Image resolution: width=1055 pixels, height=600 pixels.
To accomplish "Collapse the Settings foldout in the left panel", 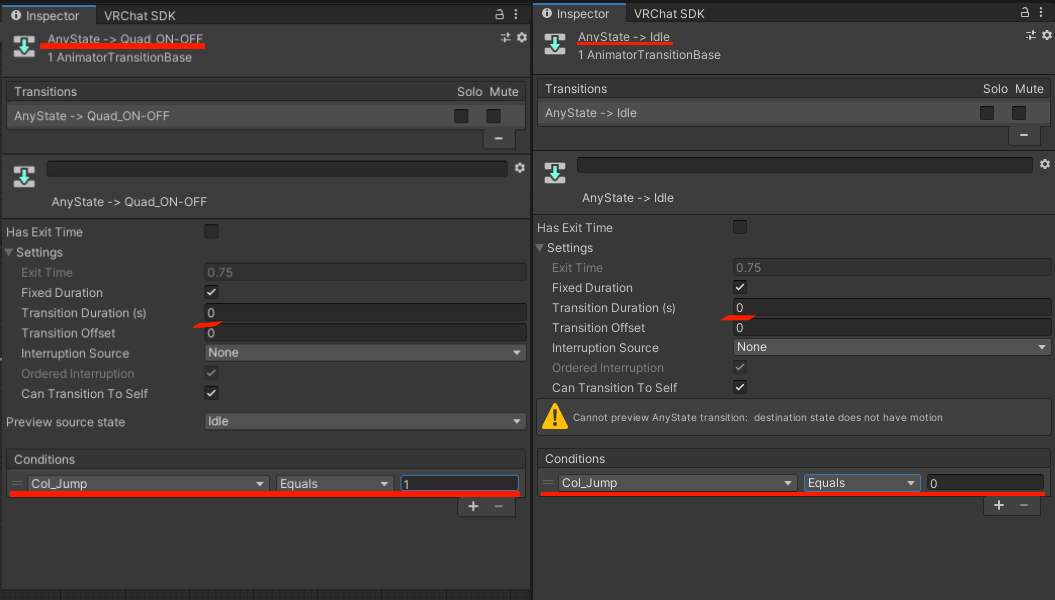I will pyautogui.click(x=11, y=253).
